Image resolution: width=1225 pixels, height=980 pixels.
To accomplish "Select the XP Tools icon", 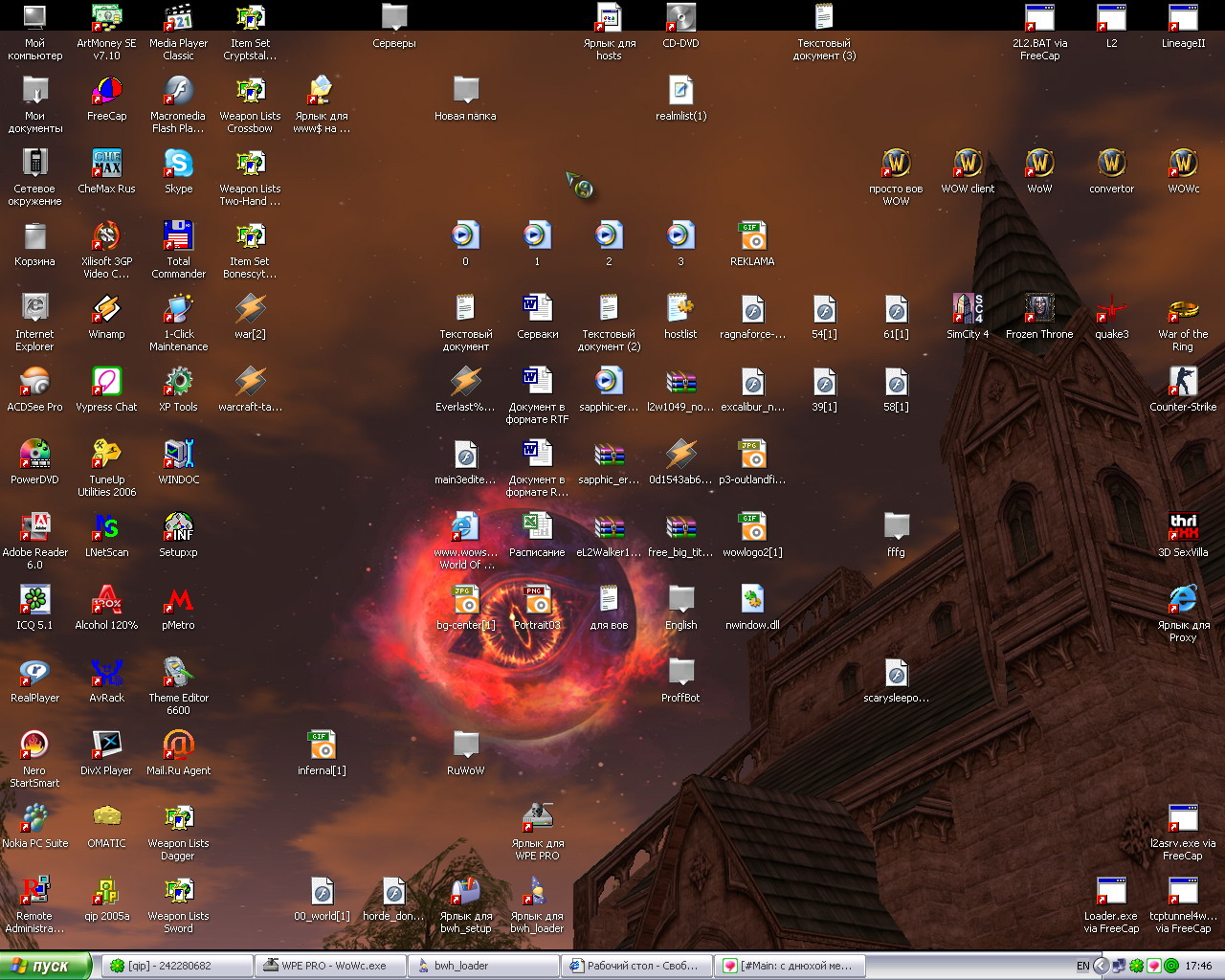I will [x=178, y=390].
